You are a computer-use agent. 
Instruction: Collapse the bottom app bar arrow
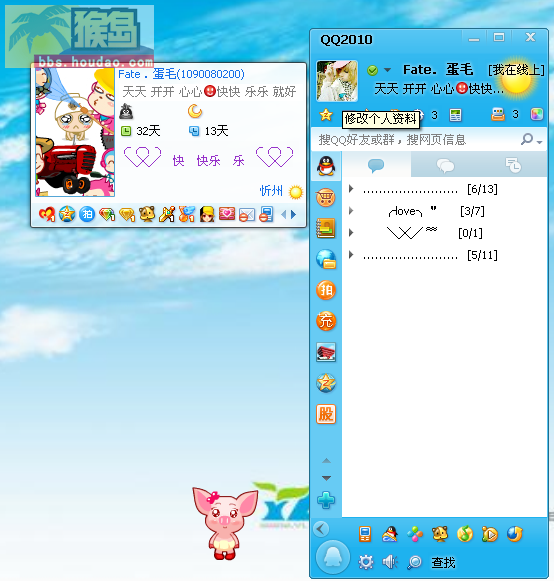click(x=321, y=529)
